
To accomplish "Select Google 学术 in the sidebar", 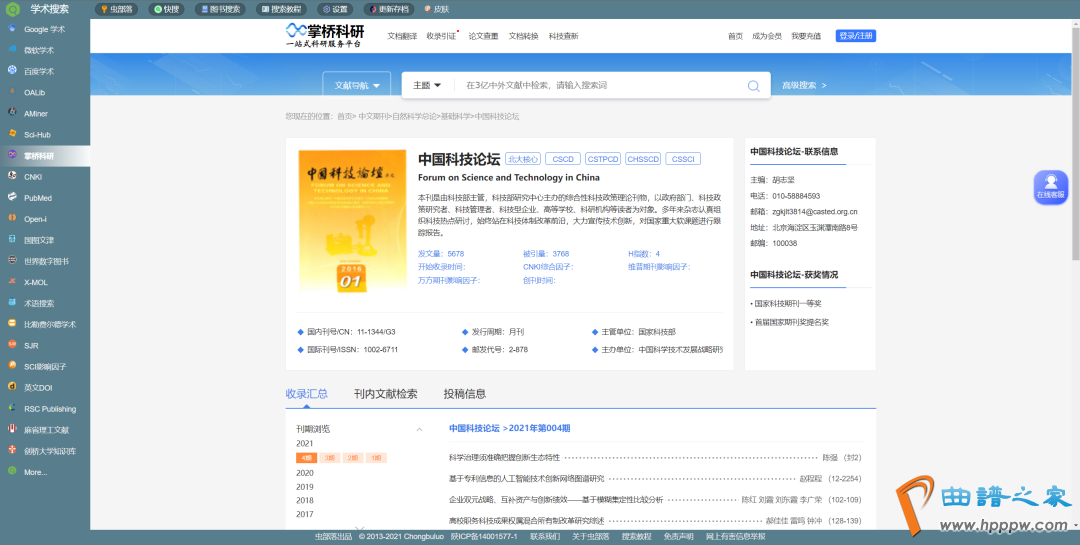I will 44,29.
